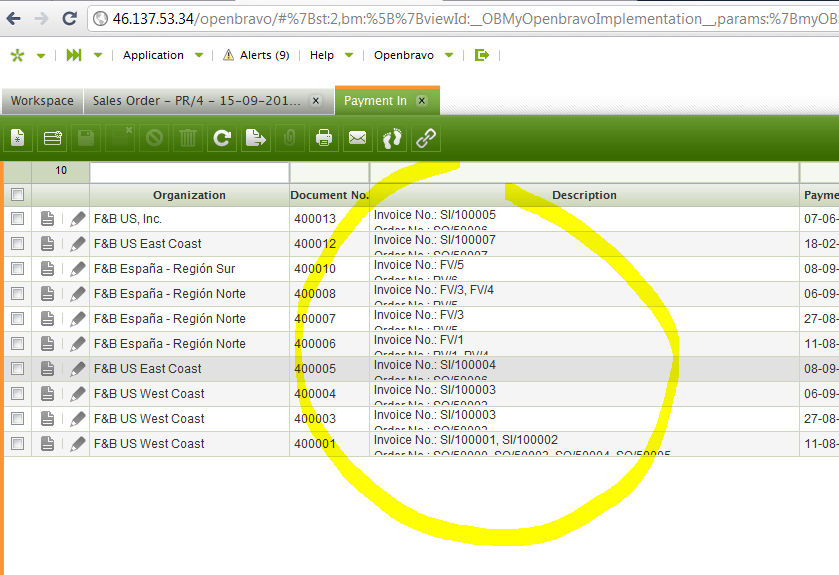
Task: Sort by the Organization column header
Action: pos(189,195)
